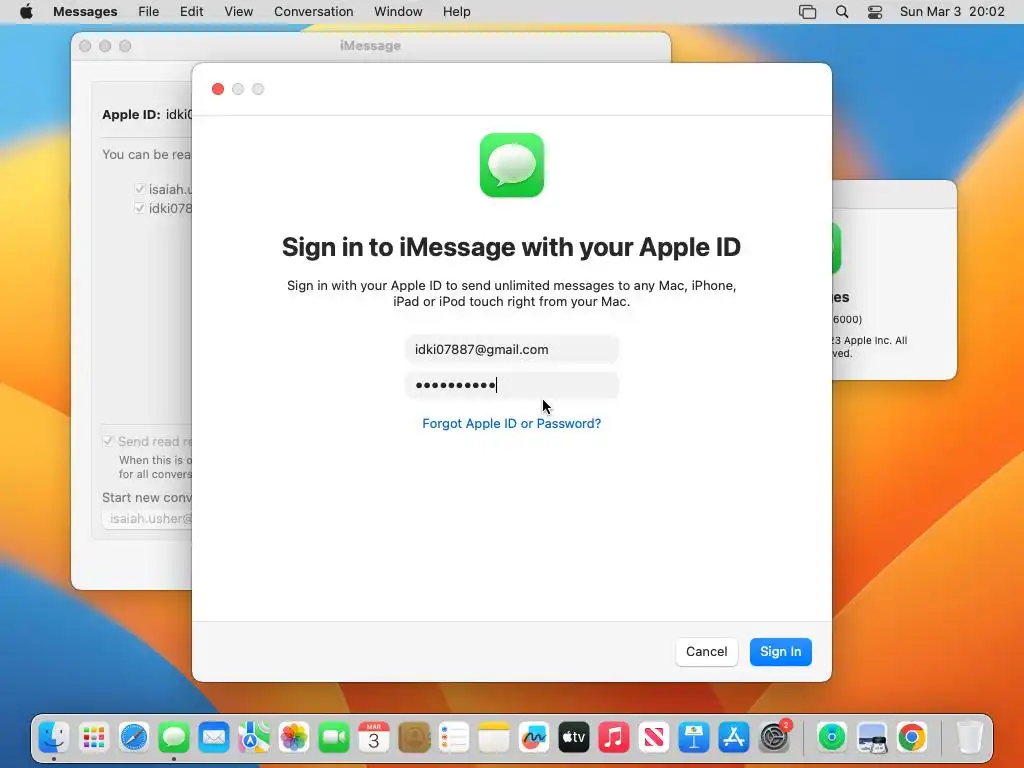This screenshot has height=768, width=1024.
Task: Open Stage Manager icon in menu bar
Action: (808, 12)
